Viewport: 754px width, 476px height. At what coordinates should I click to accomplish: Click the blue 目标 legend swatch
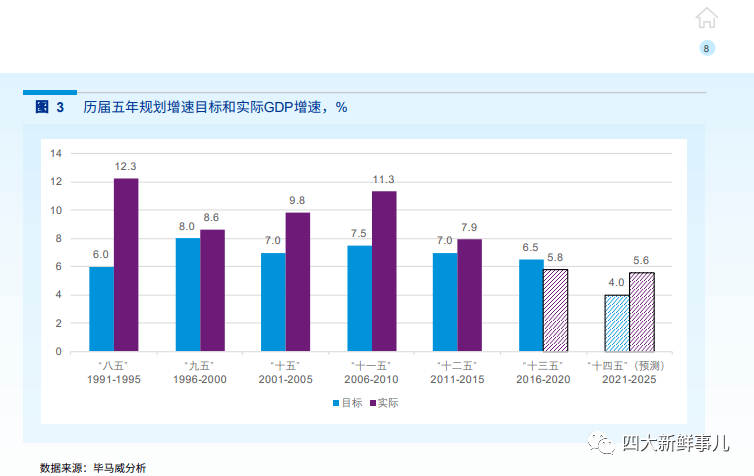pyautogui.click(x=335, y=403)
